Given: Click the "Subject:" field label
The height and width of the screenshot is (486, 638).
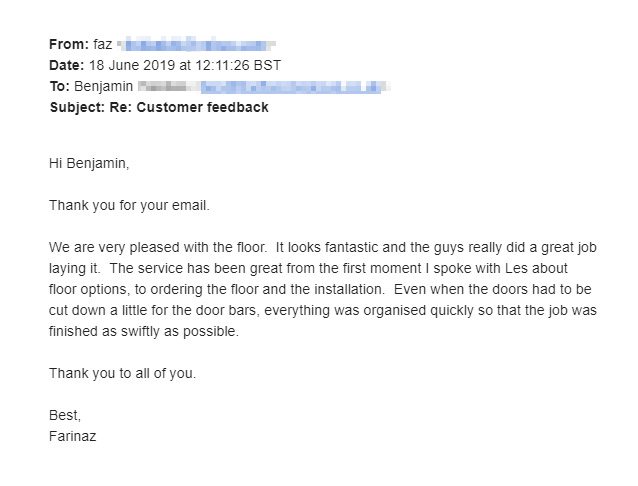Looking at the screenshot, I should click(x=77, y=107).
